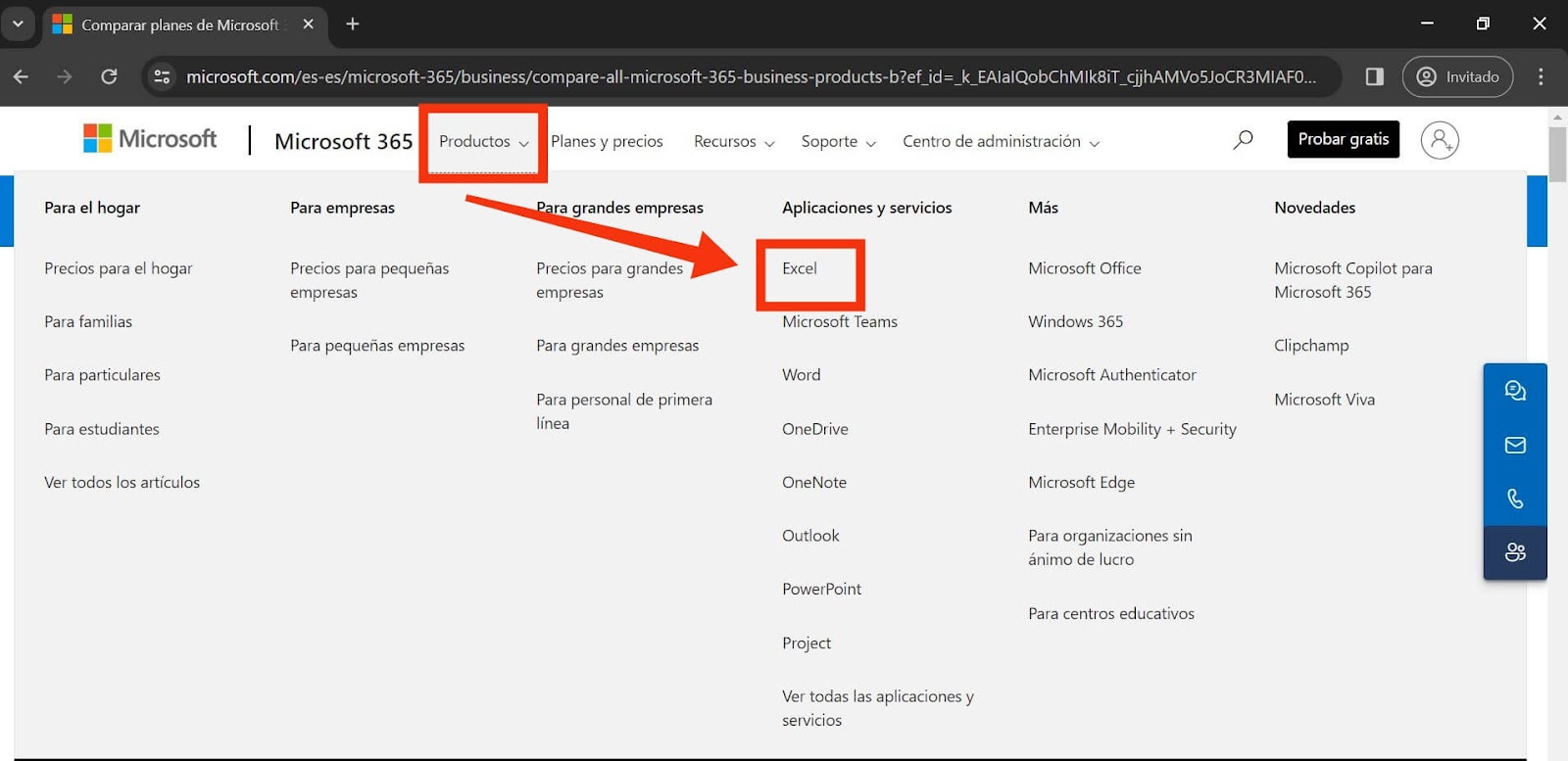Image resolution: width=1568 pixels, height=761 pixels.
Task: Open Para organizaciones sin ánimo de lucro
Action: [1109, 547]
